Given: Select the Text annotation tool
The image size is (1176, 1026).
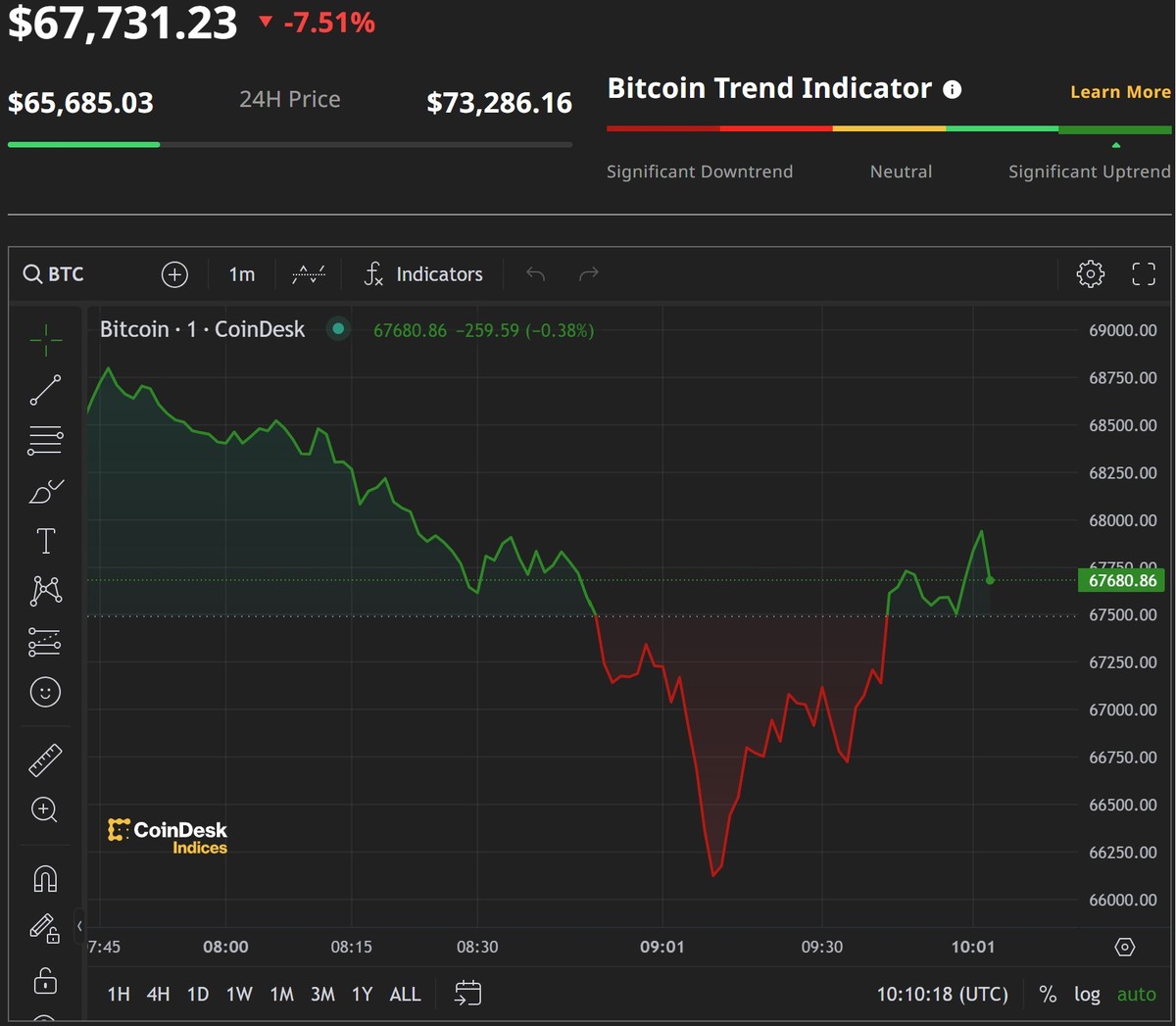Looking at the screenshot, I should [45, 540].
